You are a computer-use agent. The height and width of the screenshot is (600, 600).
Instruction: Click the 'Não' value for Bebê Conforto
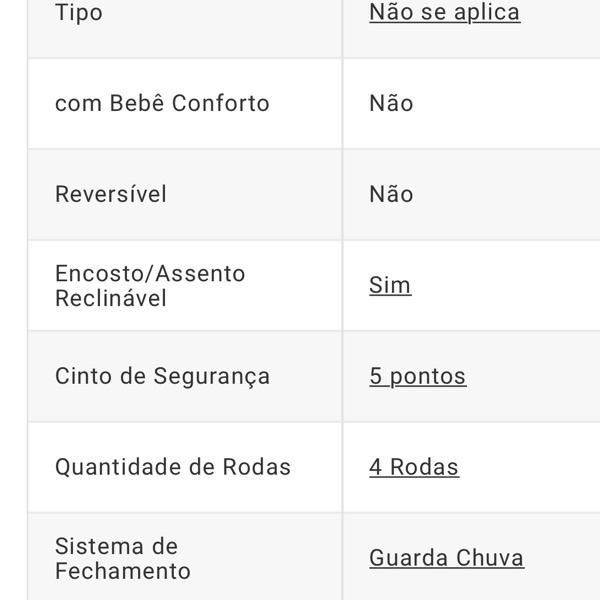coord(391,104)
